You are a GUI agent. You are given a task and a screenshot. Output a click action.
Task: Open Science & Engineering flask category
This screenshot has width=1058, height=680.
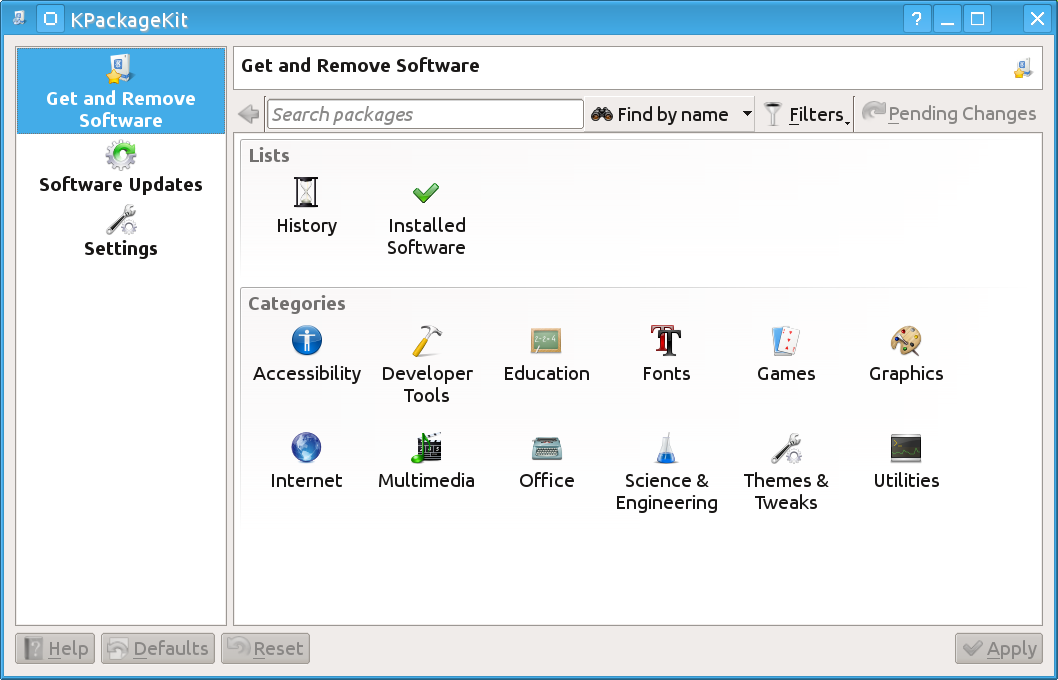point(666,472)
